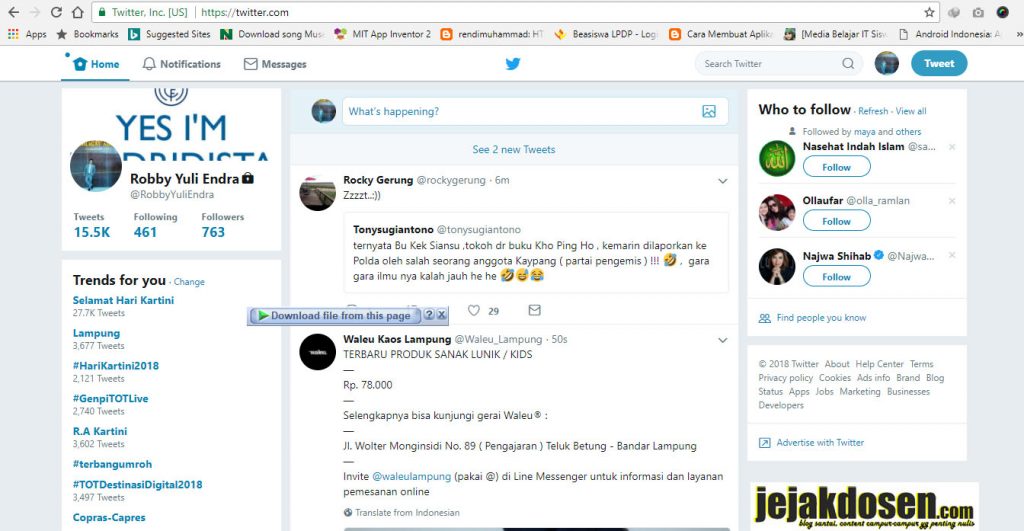This screenshot has width=1024, height=531.
Task: Open Selamat Hari Kartini trend
Action: pos(123,300)
